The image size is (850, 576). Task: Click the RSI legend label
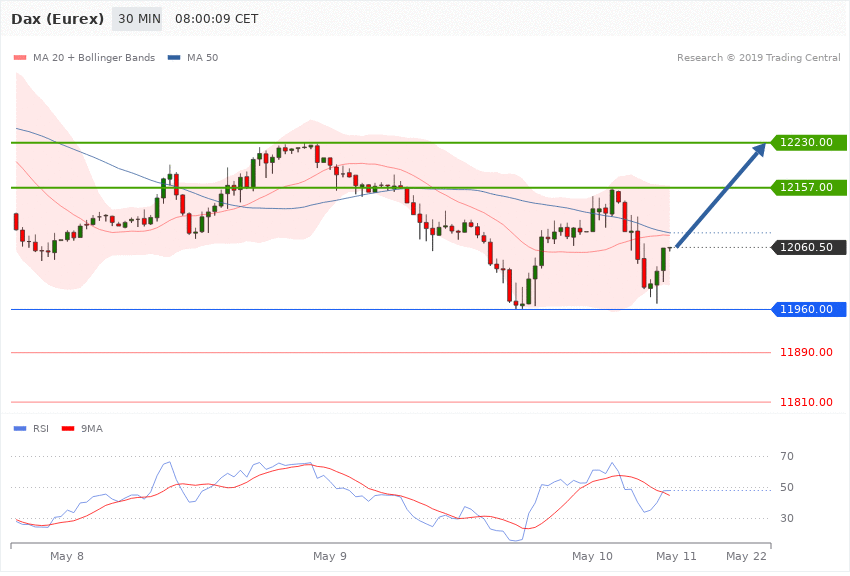tap(41, 429)
